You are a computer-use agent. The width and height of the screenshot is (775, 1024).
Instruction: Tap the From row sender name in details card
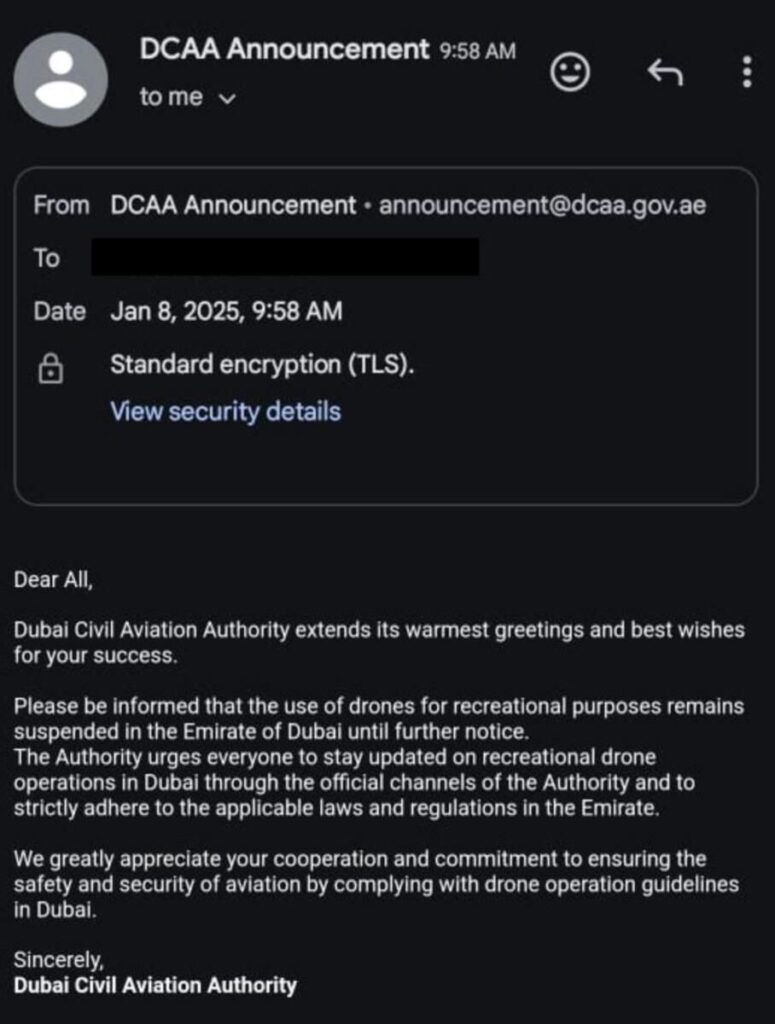point(233,206)
